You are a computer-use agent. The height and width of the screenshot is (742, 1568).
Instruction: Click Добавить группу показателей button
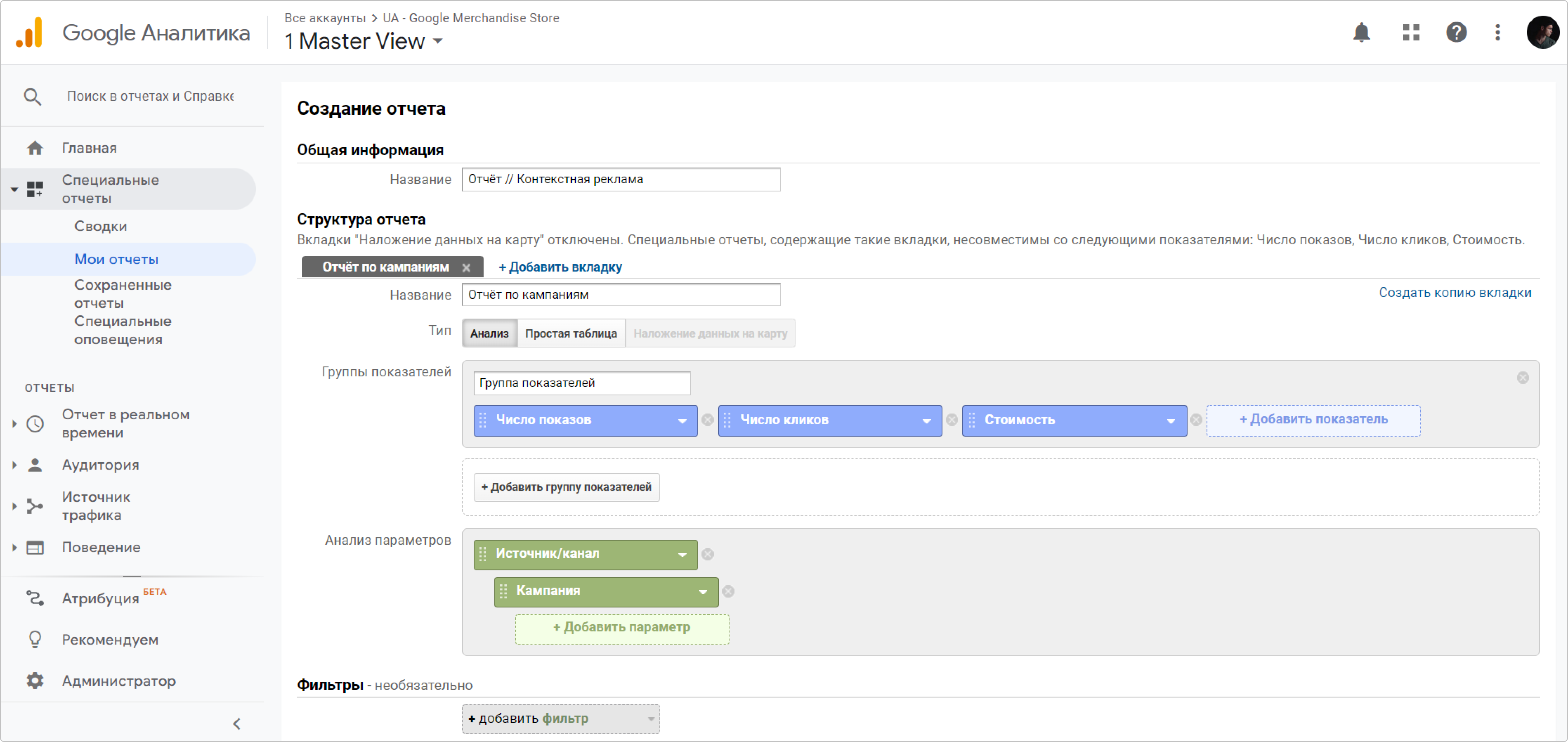tap(566, 487)
